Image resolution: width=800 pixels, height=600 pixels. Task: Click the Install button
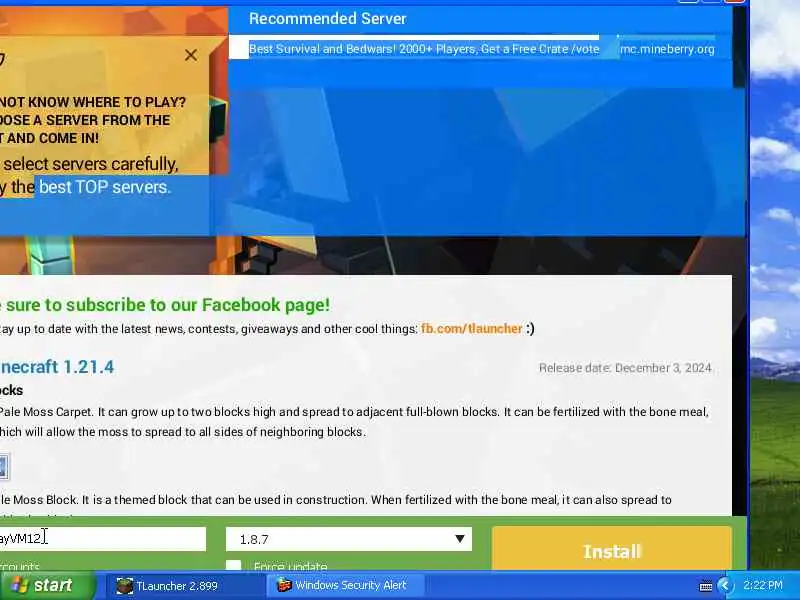click(612, 550)
